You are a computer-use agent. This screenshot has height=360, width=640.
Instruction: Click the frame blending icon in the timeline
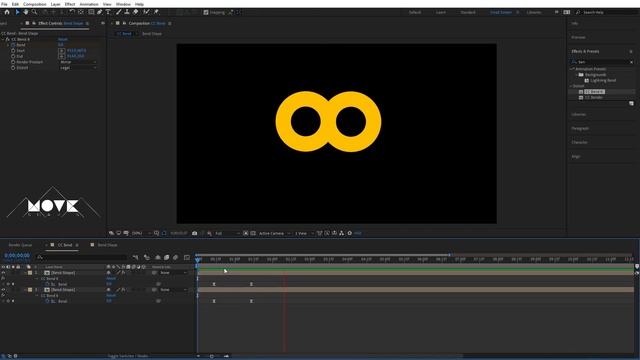(x=167, y=257)
